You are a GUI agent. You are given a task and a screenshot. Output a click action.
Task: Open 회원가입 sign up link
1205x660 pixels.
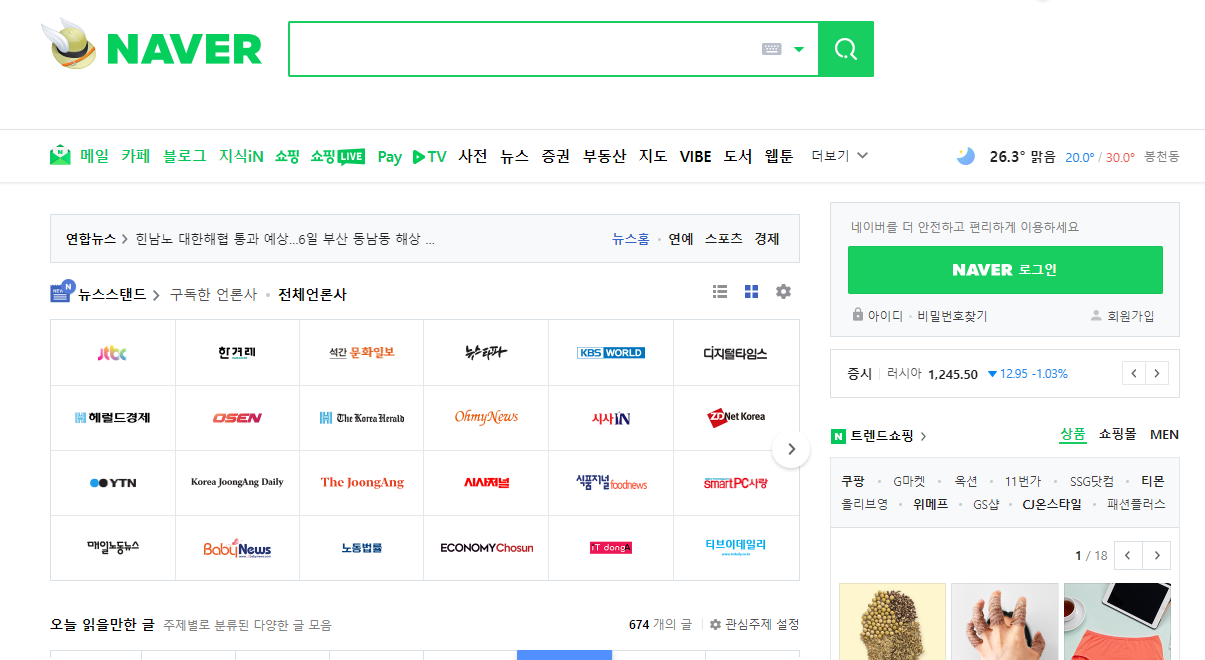point(1130,316)
